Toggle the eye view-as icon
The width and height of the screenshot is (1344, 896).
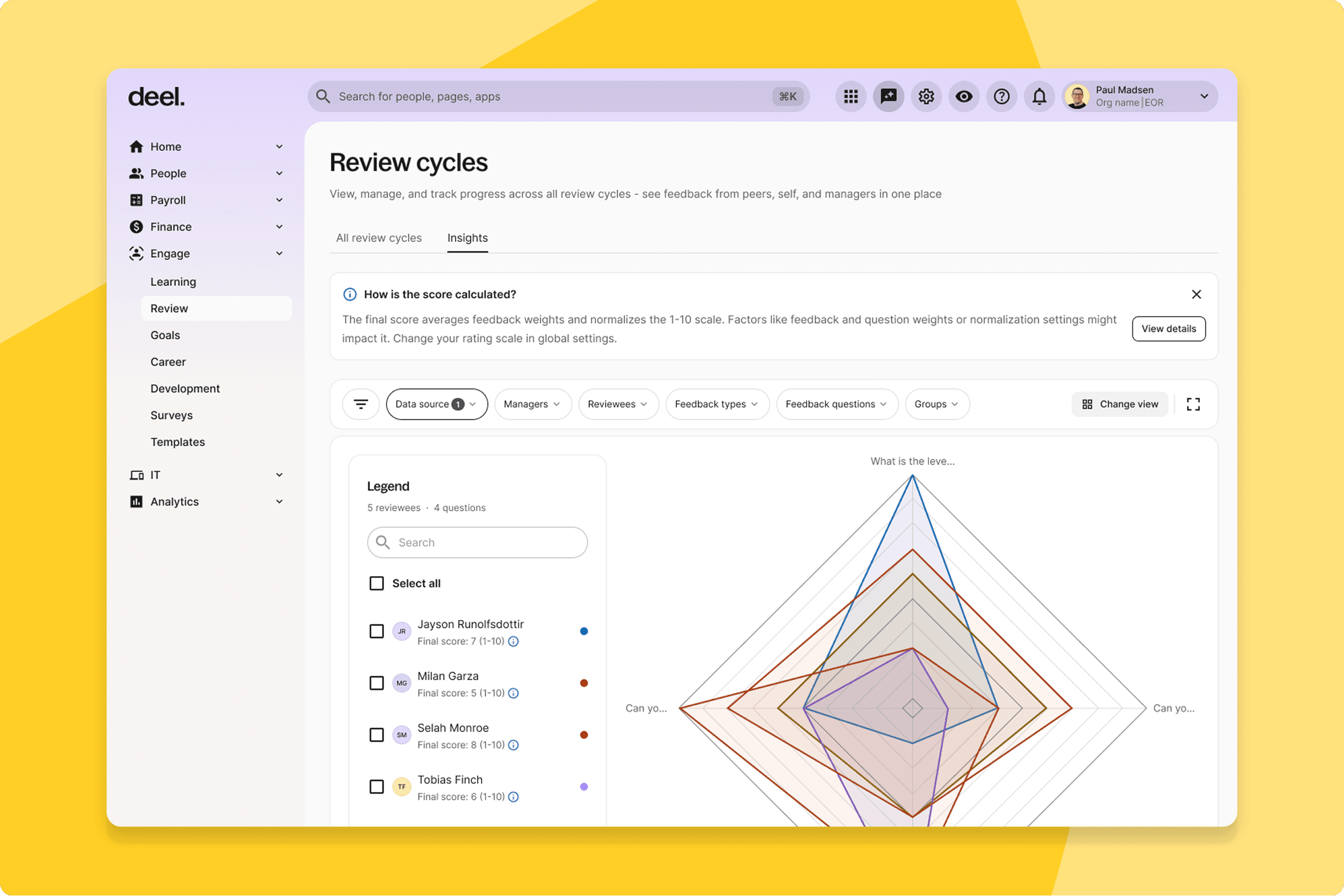pyautogui.click(x=964, y=97)
